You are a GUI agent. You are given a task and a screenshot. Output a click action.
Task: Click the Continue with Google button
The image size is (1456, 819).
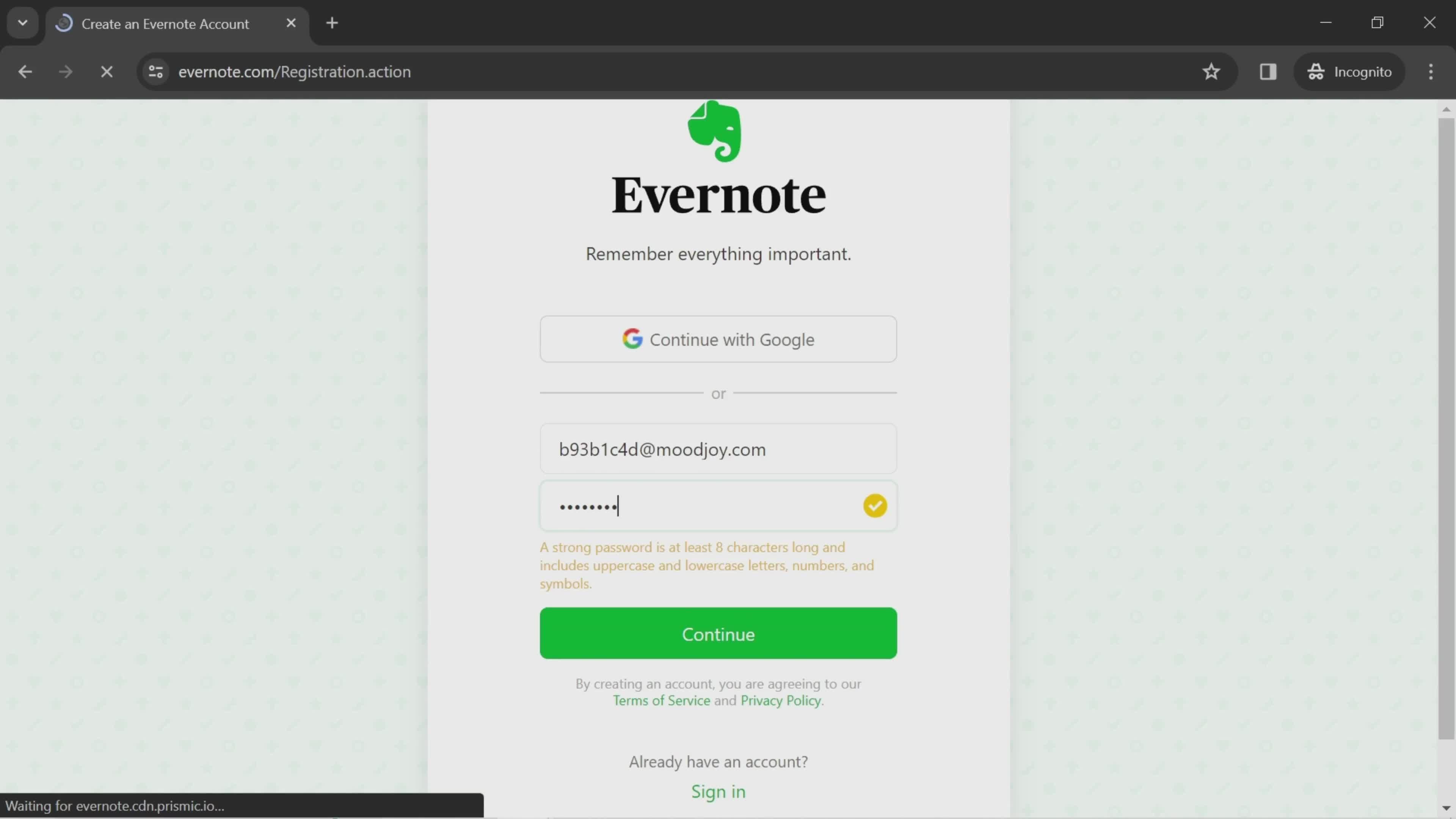718,339
